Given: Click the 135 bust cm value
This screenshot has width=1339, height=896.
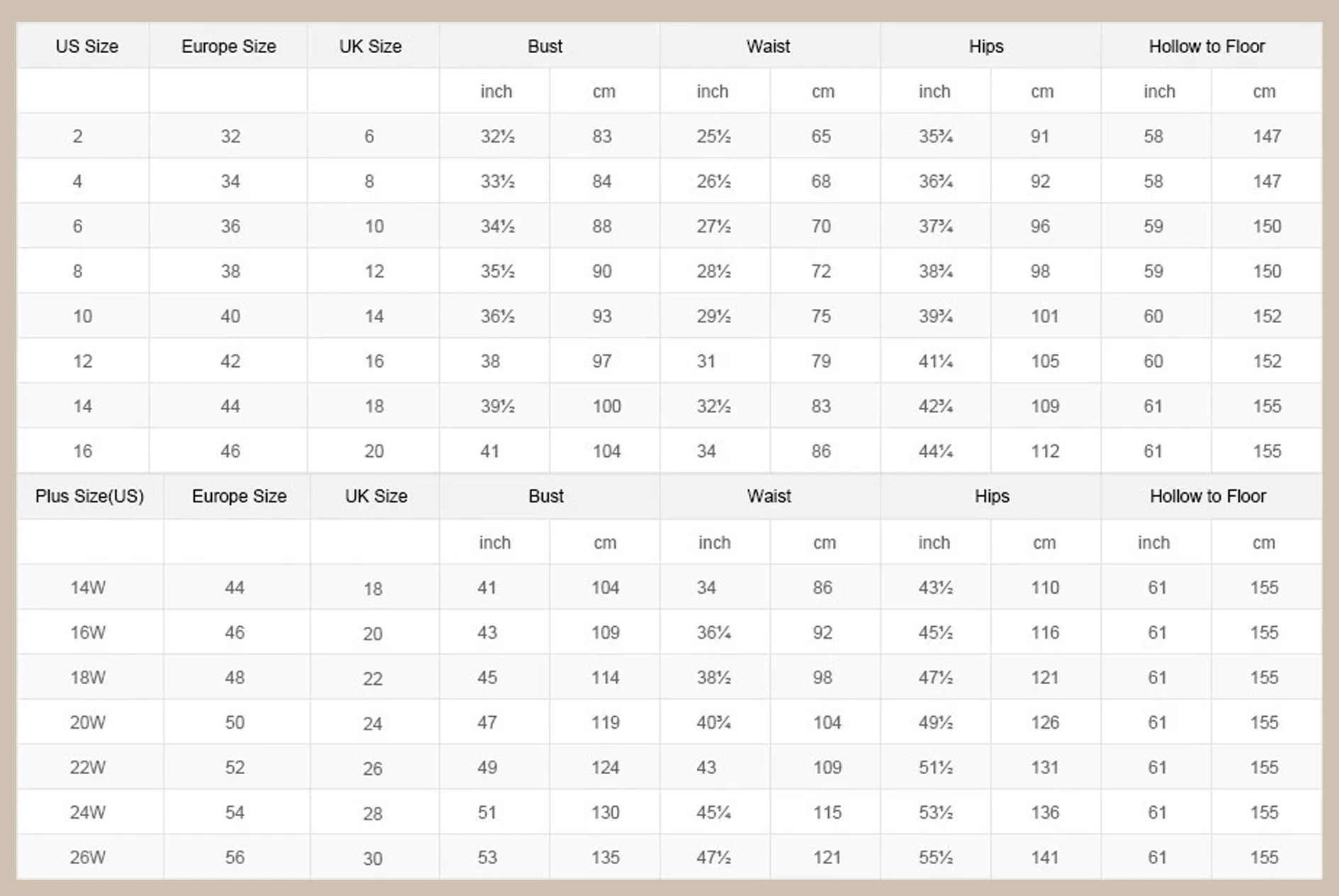Looking at the screenshot, I should [x=606, y=857].
